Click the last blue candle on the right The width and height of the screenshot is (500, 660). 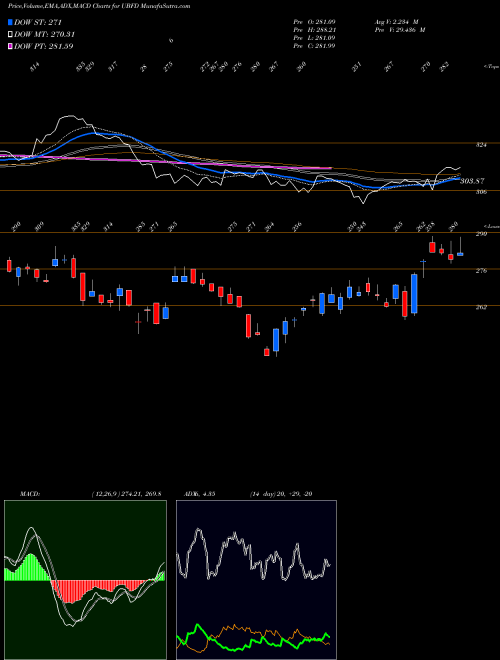click(460, 254)
